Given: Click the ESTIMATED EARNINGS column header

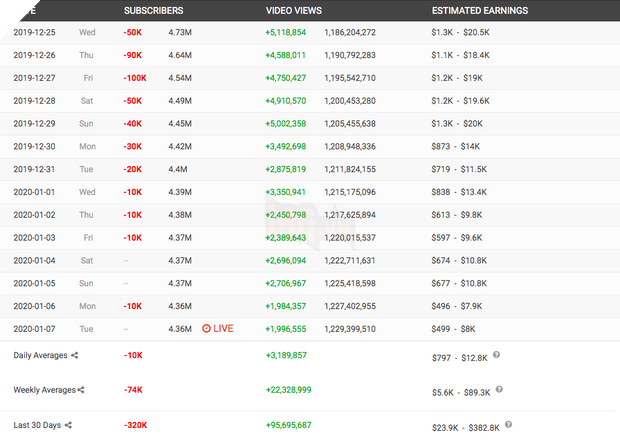Looking at the screenshot, I should point(479,10).
